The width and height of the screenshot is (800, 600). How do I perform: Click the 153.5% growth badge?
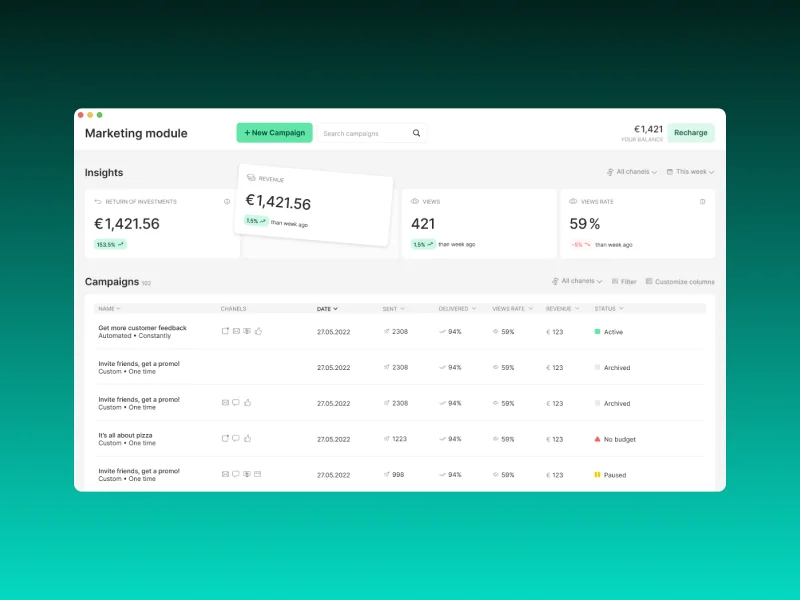pyautogui.click(x=110, y=244)
